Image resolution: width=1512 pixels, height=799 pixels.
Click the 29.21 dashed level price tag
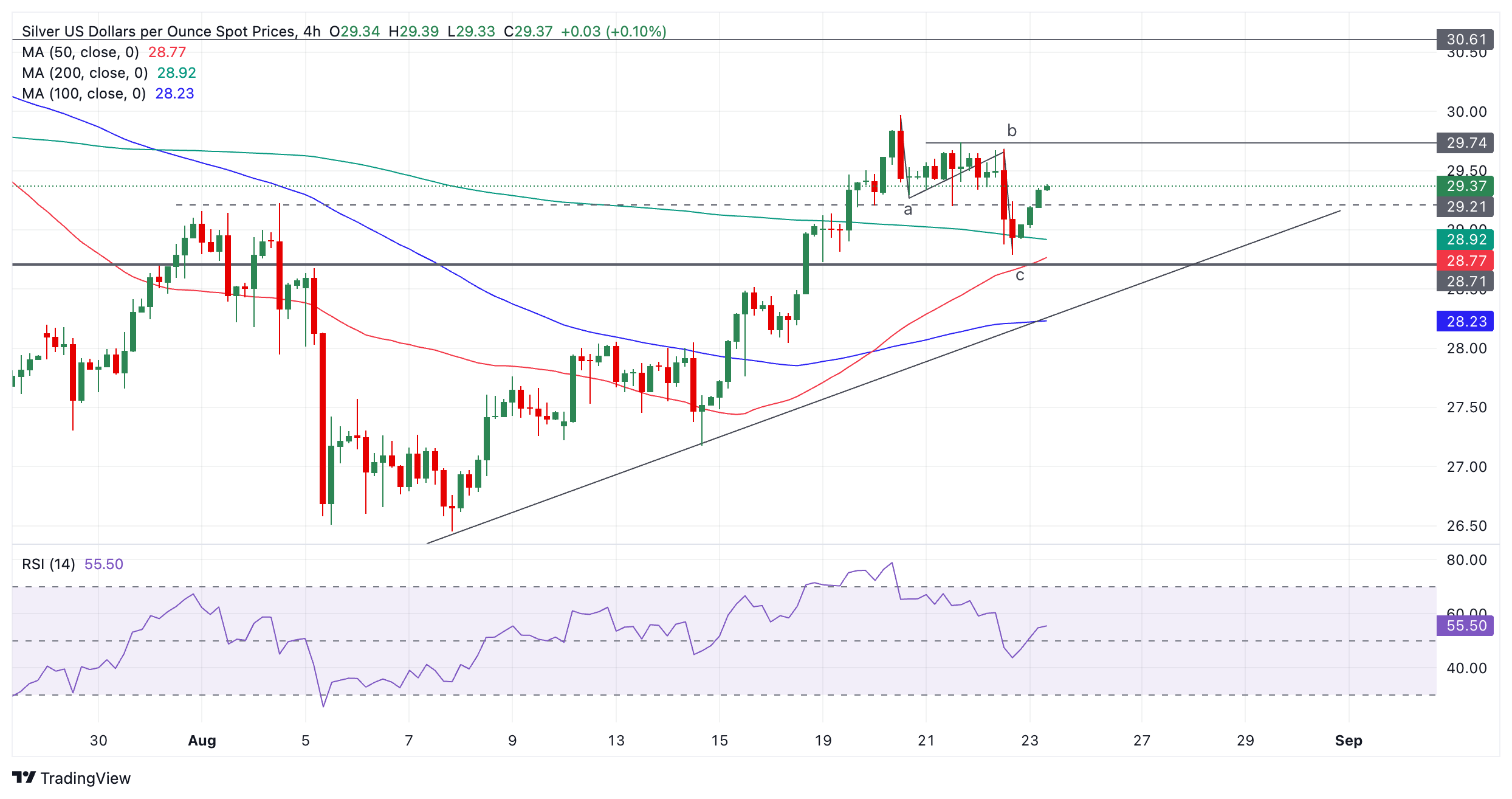pyautogui.click(x=1465, y=207)
